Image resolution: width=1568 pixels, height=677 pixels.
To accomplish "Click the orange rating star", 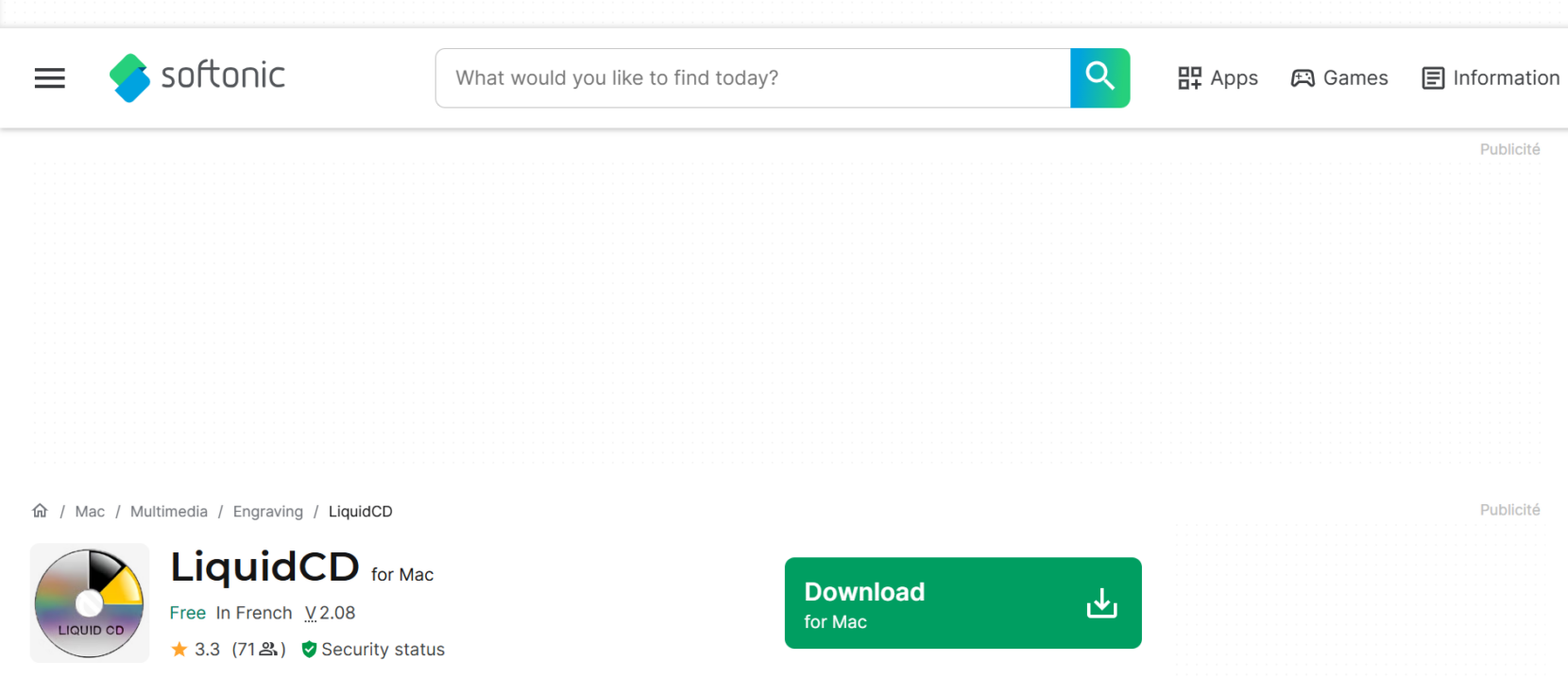I will tap(179, 649).
